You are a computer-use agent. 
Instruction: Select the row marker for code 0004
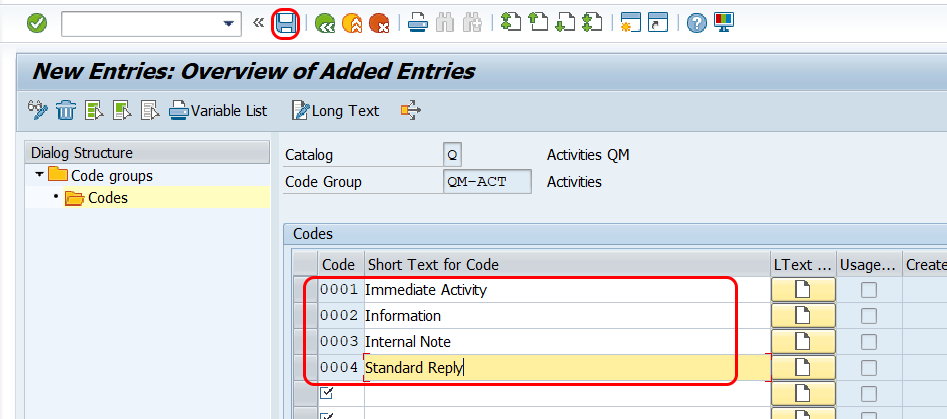point(306,368)
